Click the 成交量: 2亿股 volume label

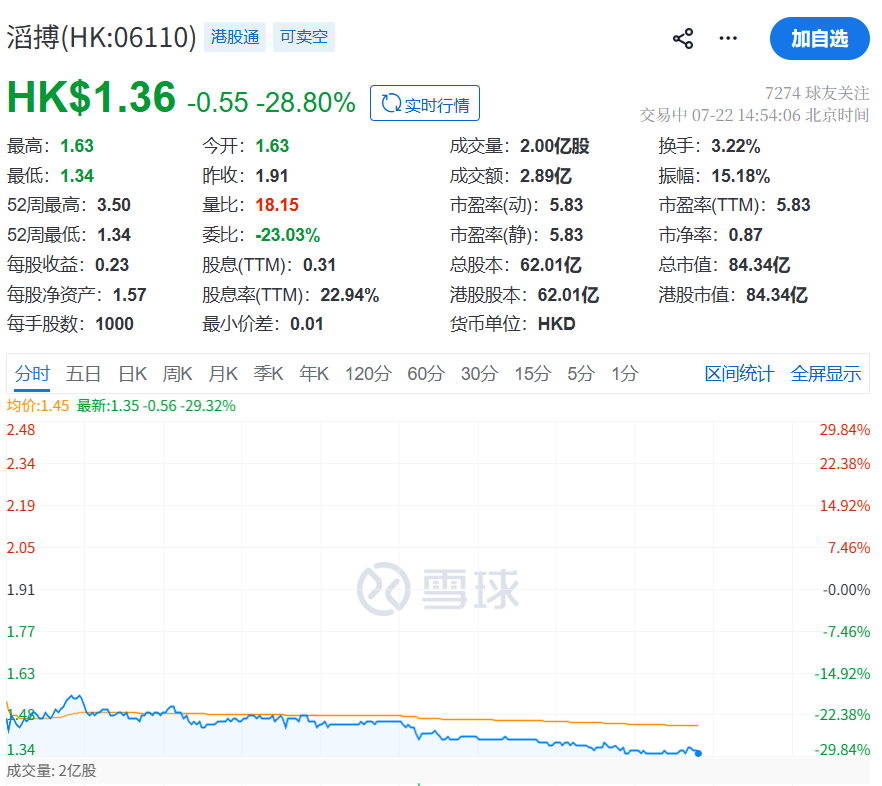51,771
